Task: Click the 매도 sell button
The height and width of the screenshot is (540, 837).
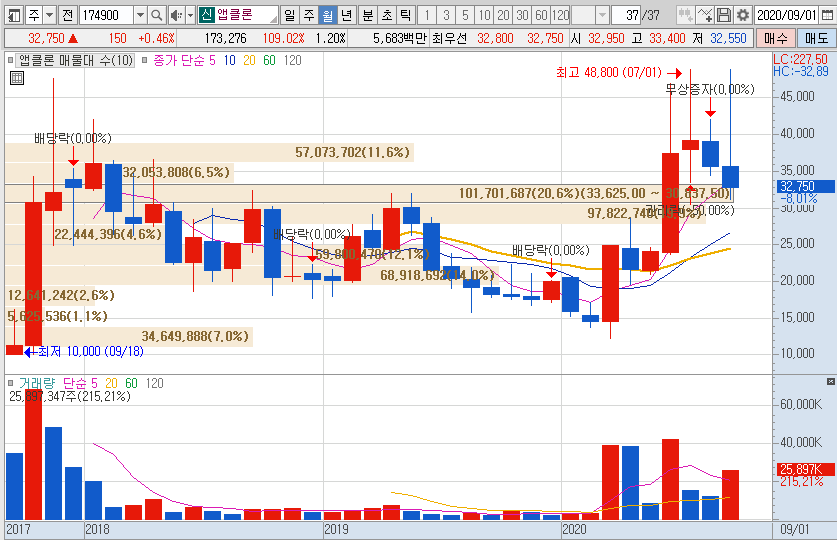Action: pyautogui.click(x=816, y=38)
